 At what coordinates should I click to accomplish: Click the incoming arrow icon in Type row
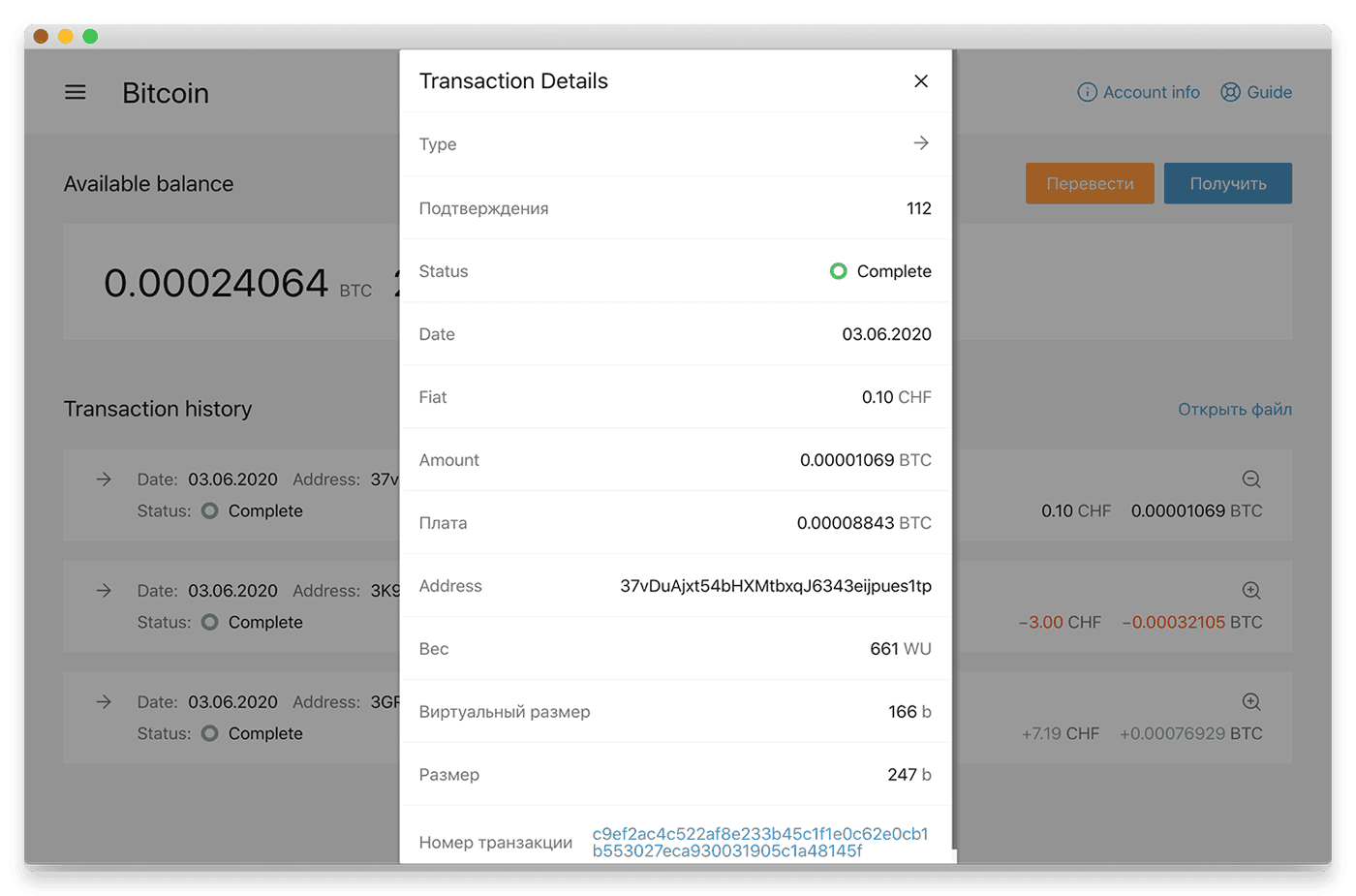tap(921, 143)
